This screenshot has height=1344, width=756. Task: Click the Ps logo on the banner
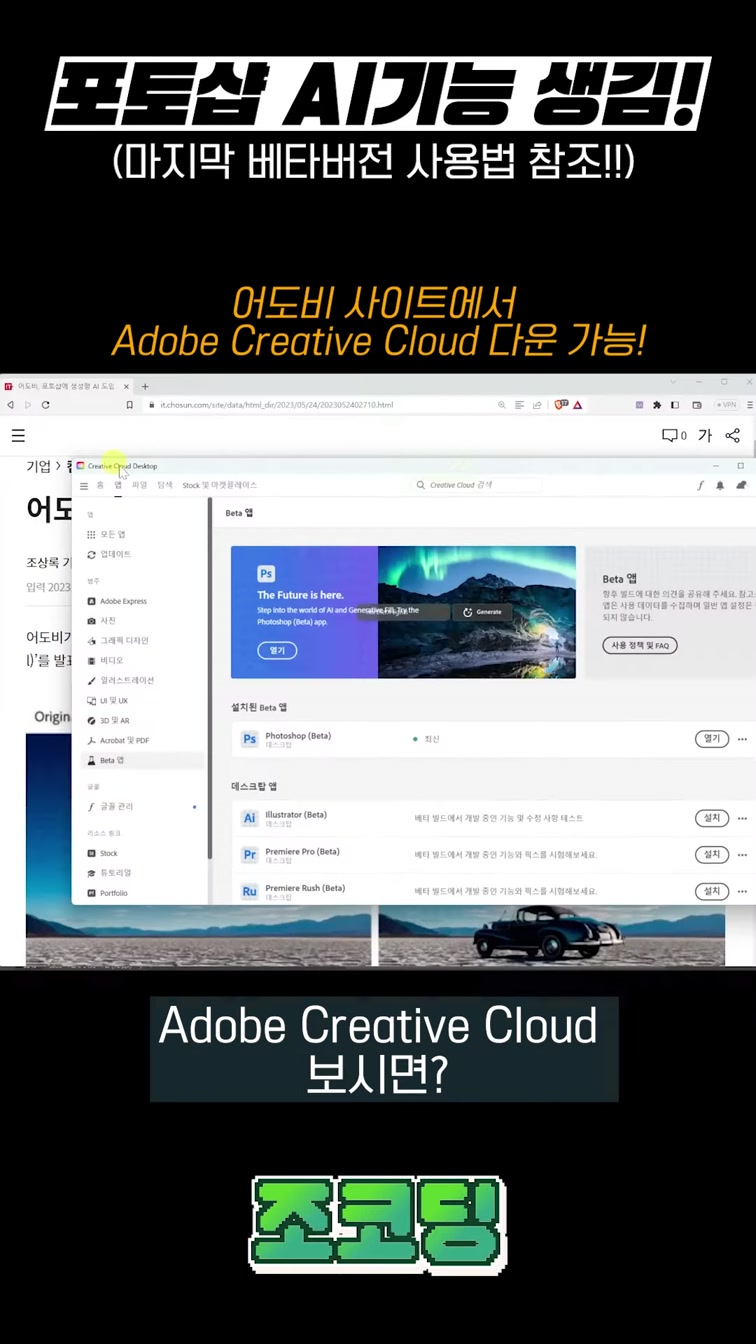[266, 573]
